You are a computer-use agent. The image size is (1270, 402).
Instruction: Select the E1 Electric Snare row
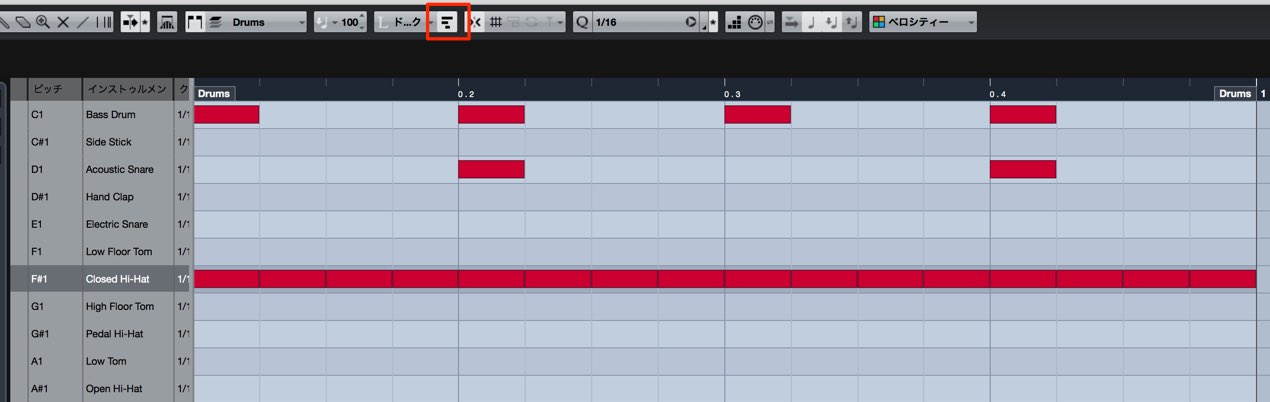coord(100,224)
